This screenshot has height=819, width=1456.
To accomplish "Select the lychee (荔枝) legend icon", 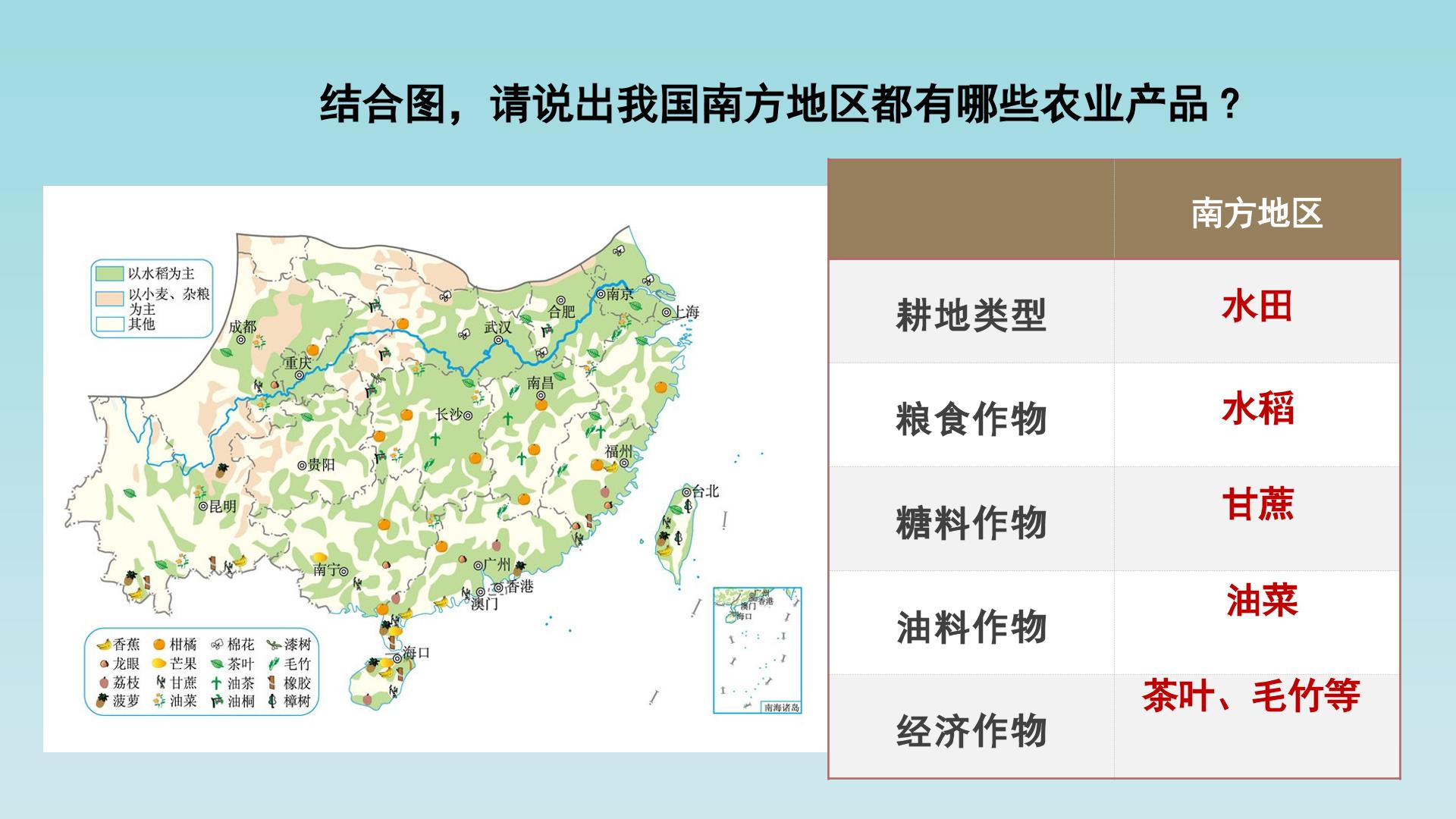I will [x=103, y=682].
